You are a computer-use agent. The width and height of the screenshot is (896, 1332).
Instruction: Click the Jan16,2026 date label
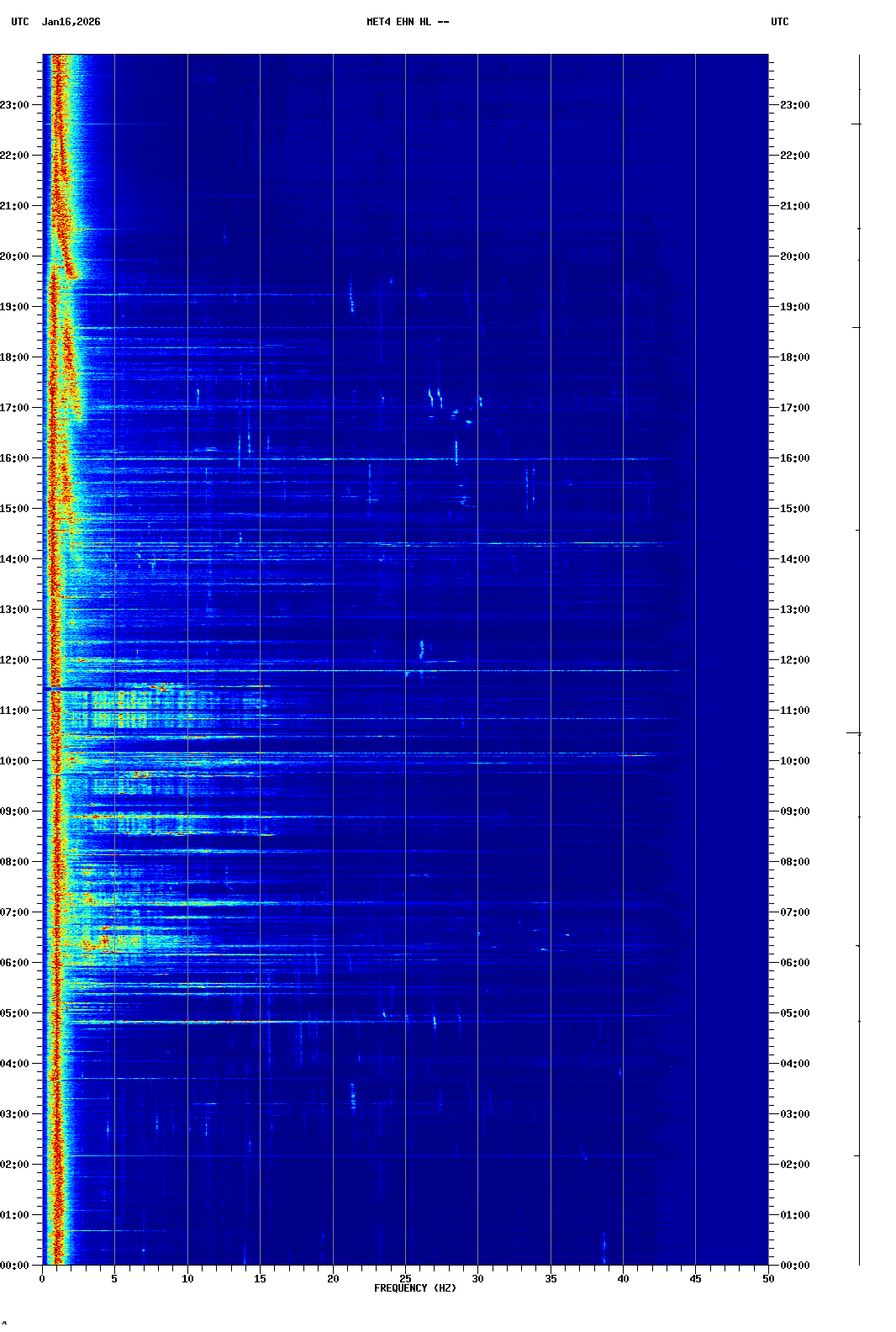[71, 22]
